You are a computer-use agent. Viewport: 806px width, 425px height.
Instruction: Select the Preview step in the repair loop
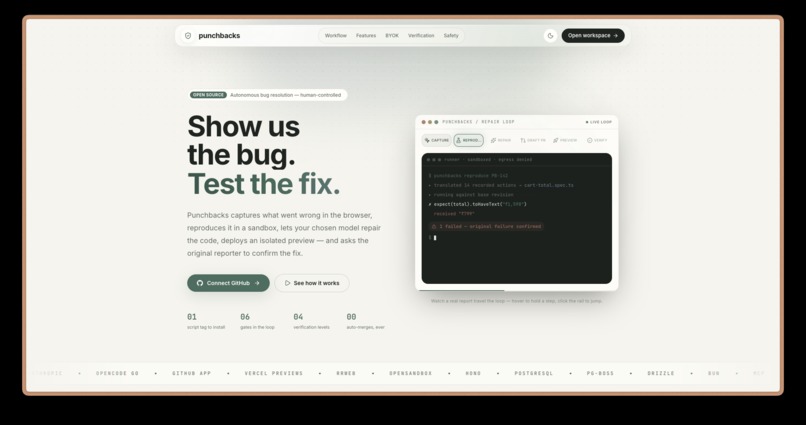pos(565,140)
